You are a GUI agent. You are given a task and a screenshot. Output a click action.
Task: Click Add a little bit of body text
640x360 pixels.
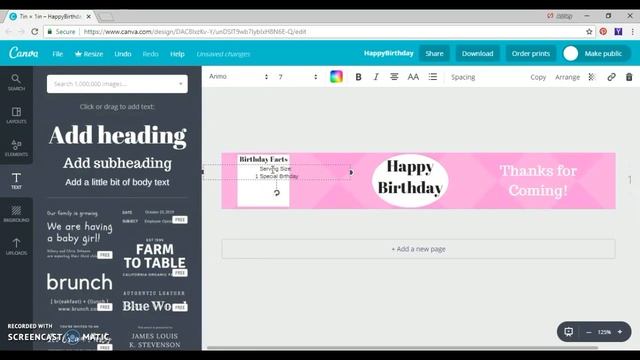tap(117, 182)
